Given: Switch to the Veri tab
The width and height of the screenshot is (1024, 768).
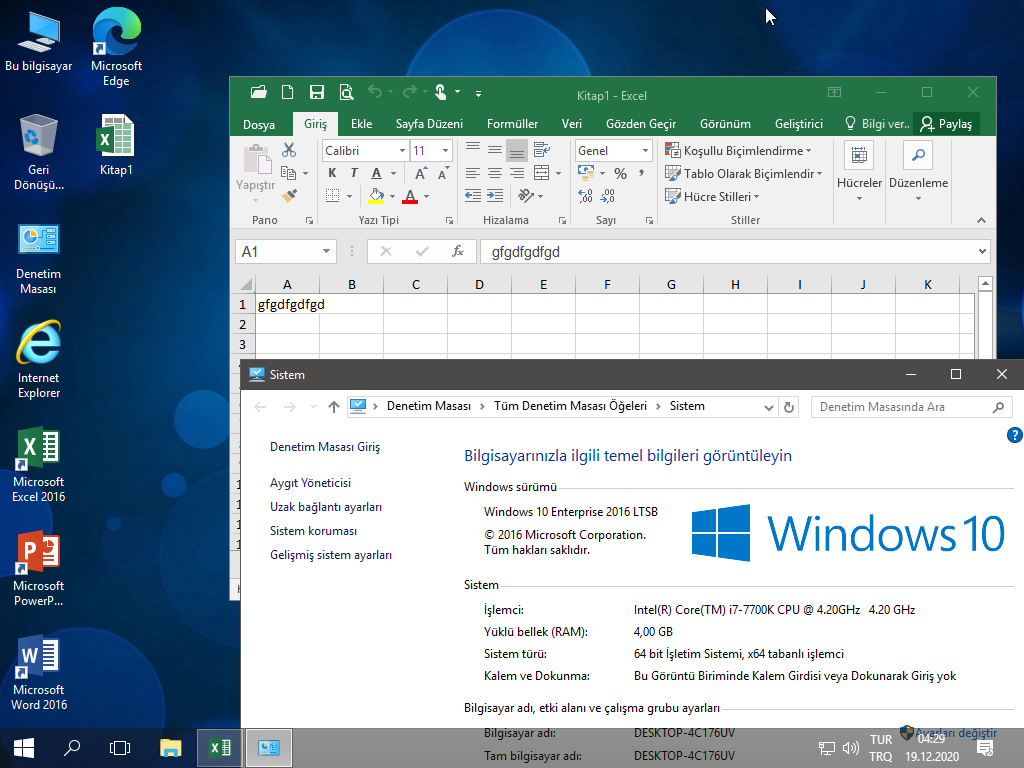Looking at the screenshot, I should pos(571,124).
